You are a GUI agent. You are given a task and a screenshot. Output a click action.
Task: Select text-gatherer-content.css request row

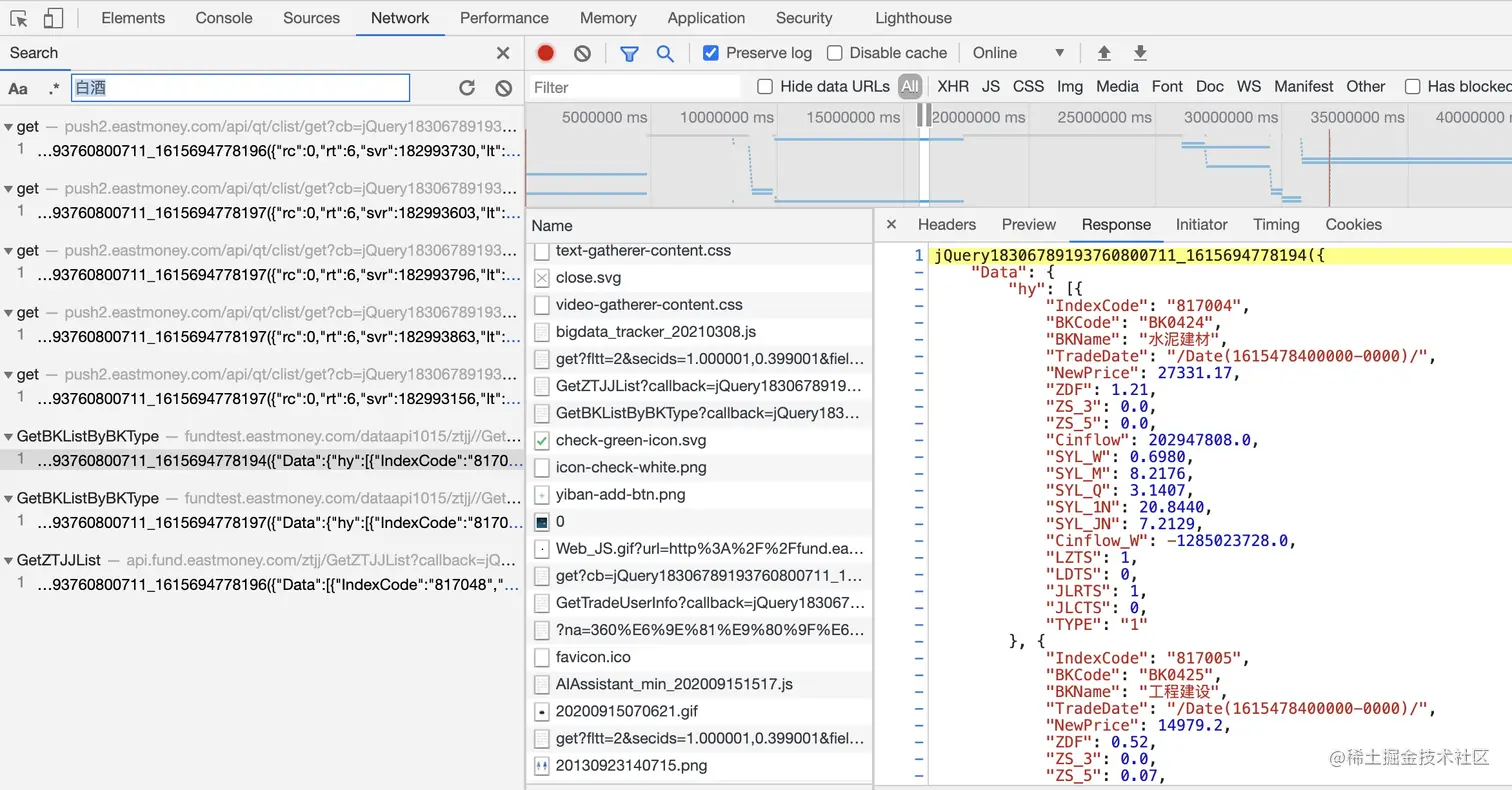(699, 251)
